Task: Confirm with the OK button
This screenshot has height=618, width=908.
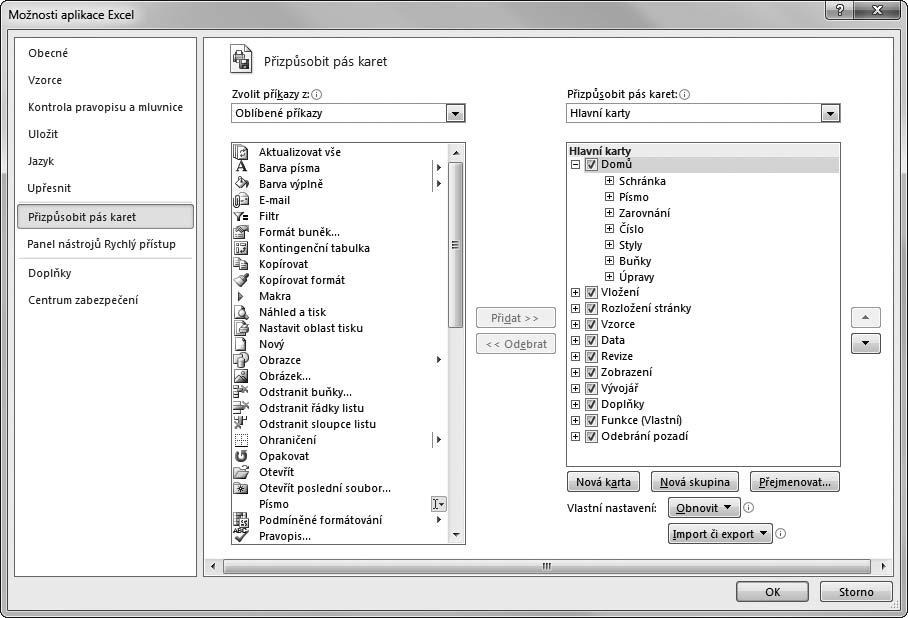Action: pyautogui.click(x=772, y=592)
